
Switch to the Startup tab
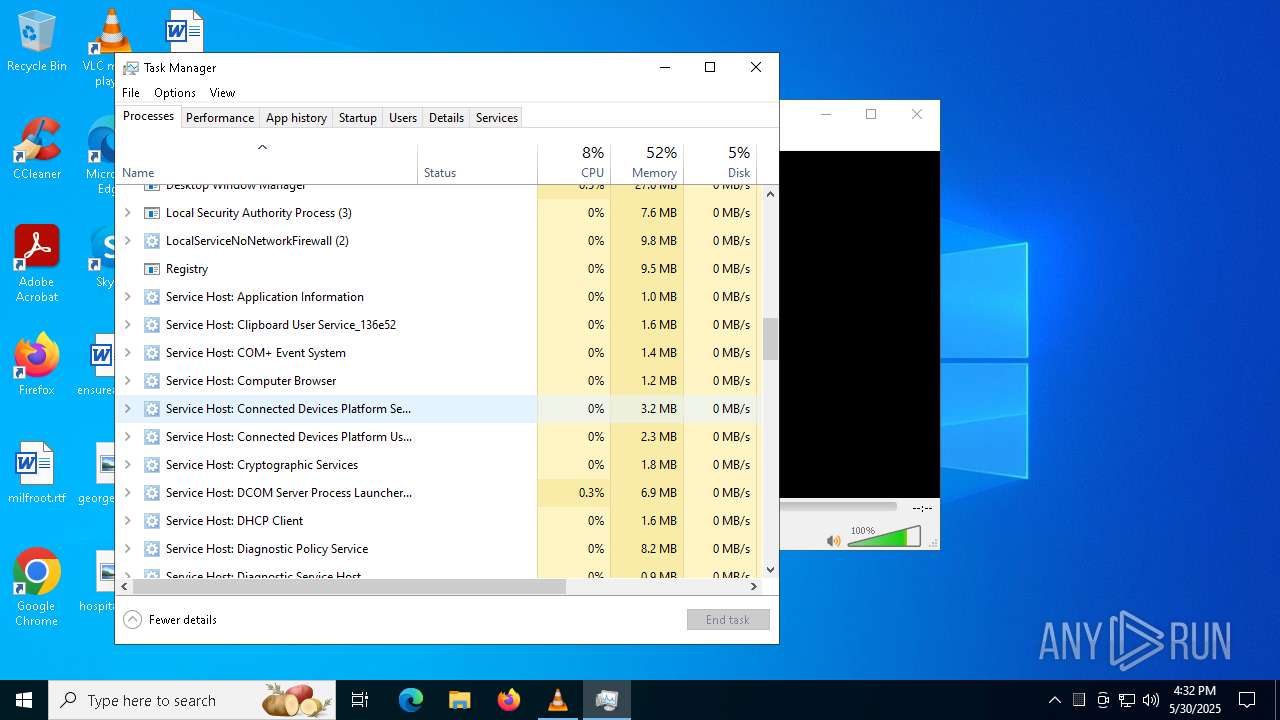click(x=357, y=118)
